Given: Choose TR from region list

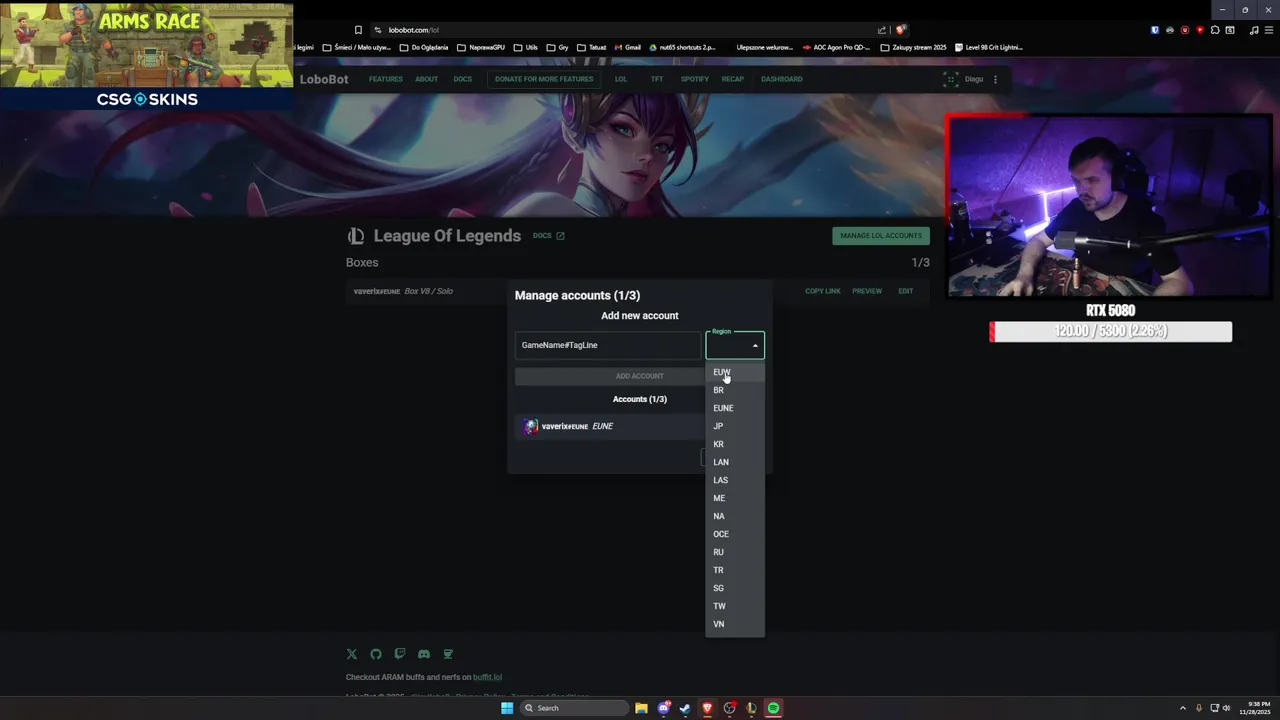Looking at the screenshot, I should click(735, 570).
